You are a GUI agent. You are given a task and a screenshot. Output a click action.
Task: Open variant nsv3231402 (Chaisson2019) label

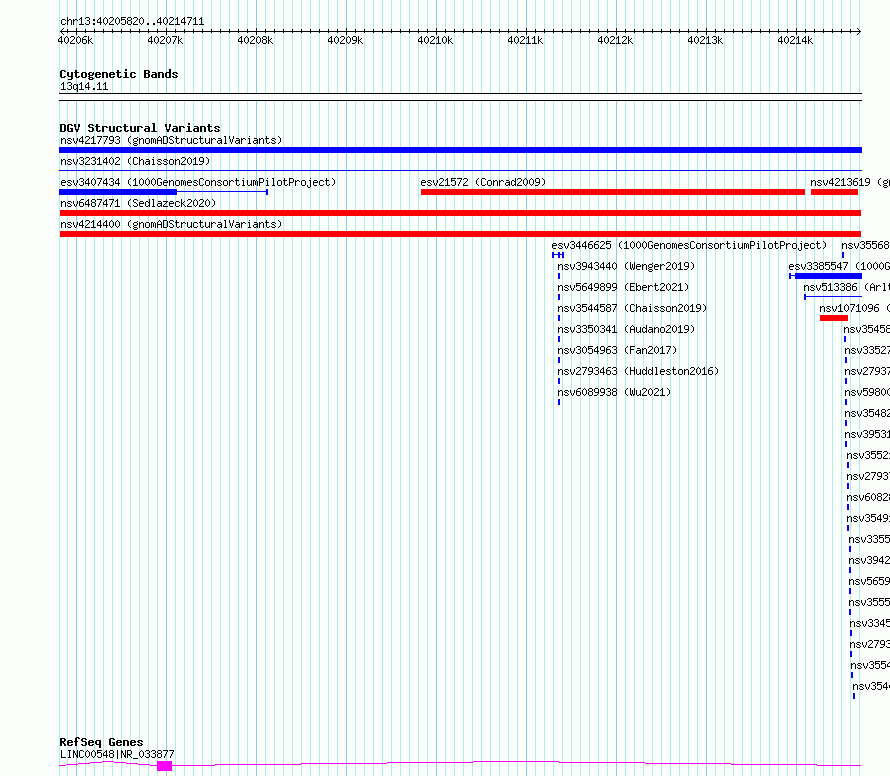(x=135, y=161)
